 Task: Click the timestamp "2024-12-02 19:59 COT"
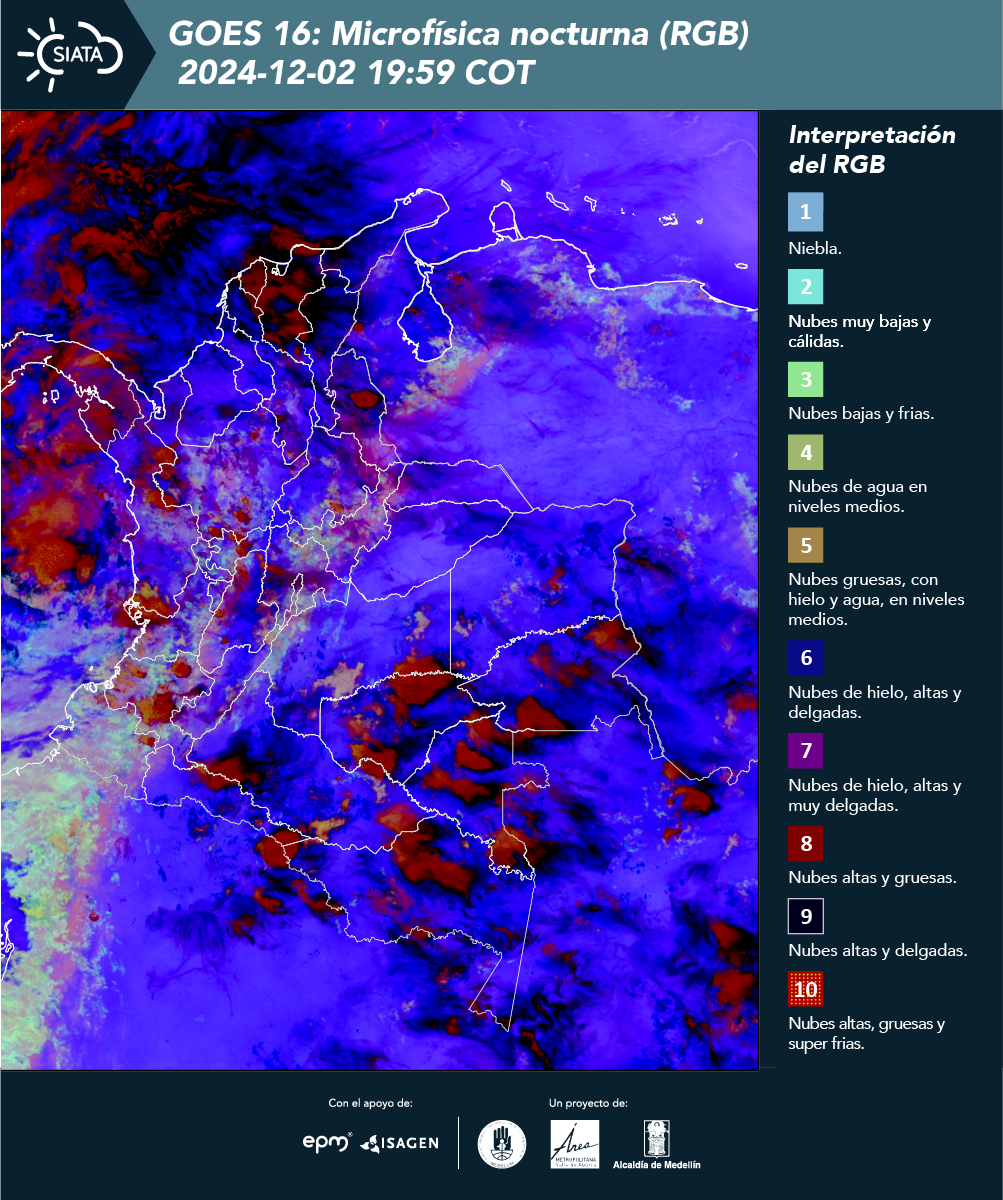[357, 73]
